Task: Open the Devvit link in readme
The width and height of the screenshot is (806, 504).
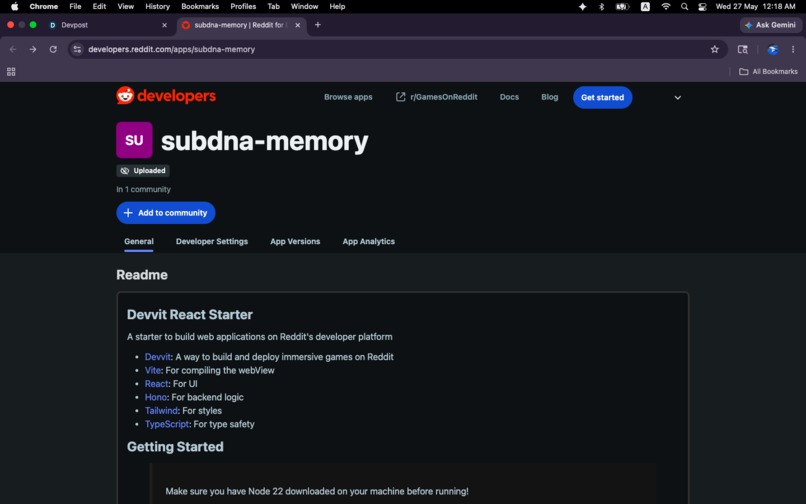Action: [158, 356]
